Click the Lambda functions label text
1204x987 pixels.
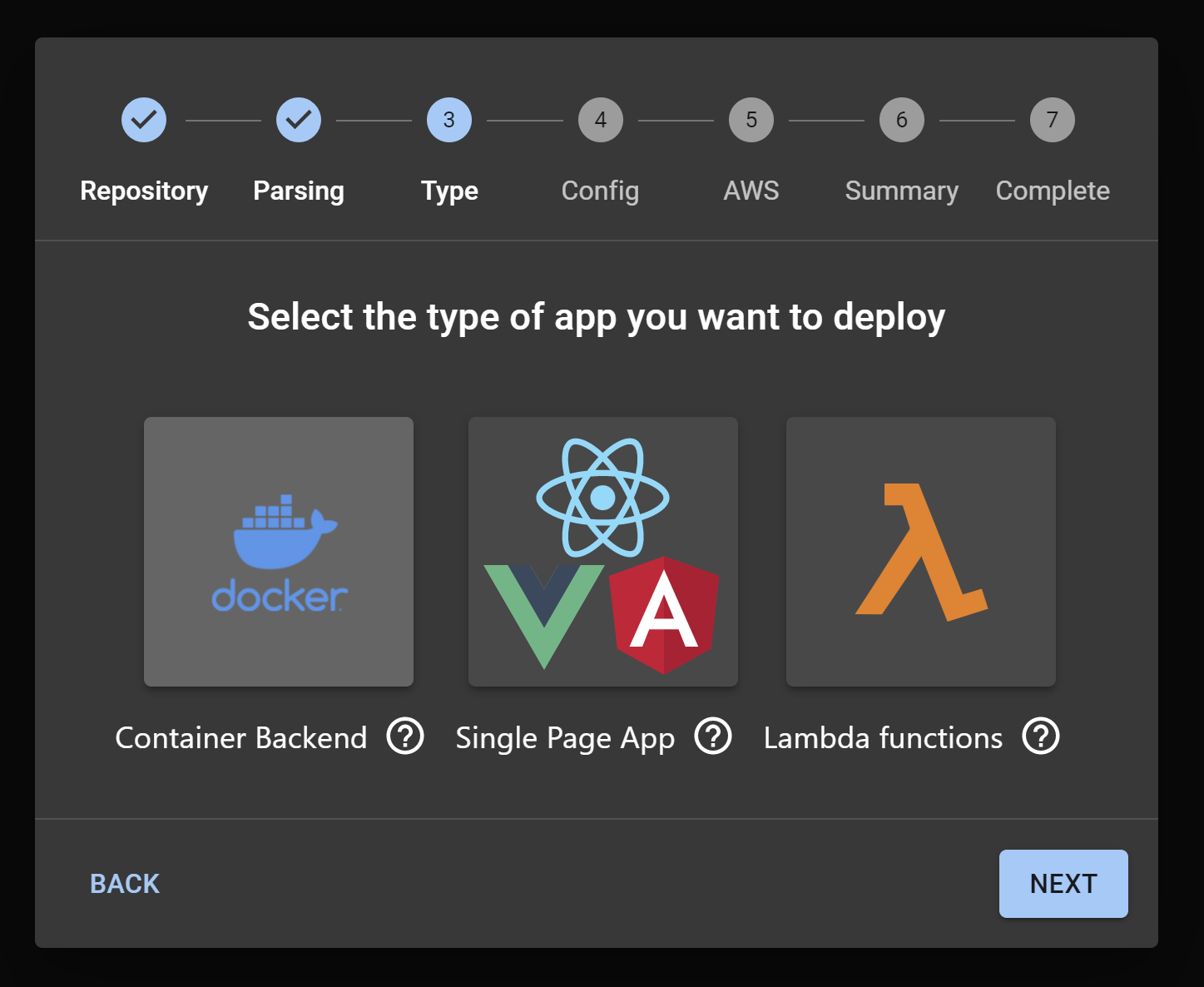(x=884, y=738)
